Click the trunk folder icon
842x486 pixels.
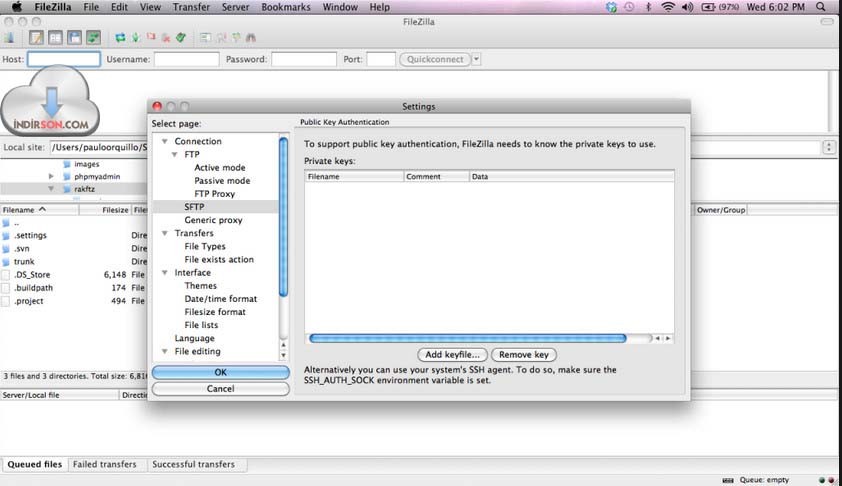tap(6, 262)
